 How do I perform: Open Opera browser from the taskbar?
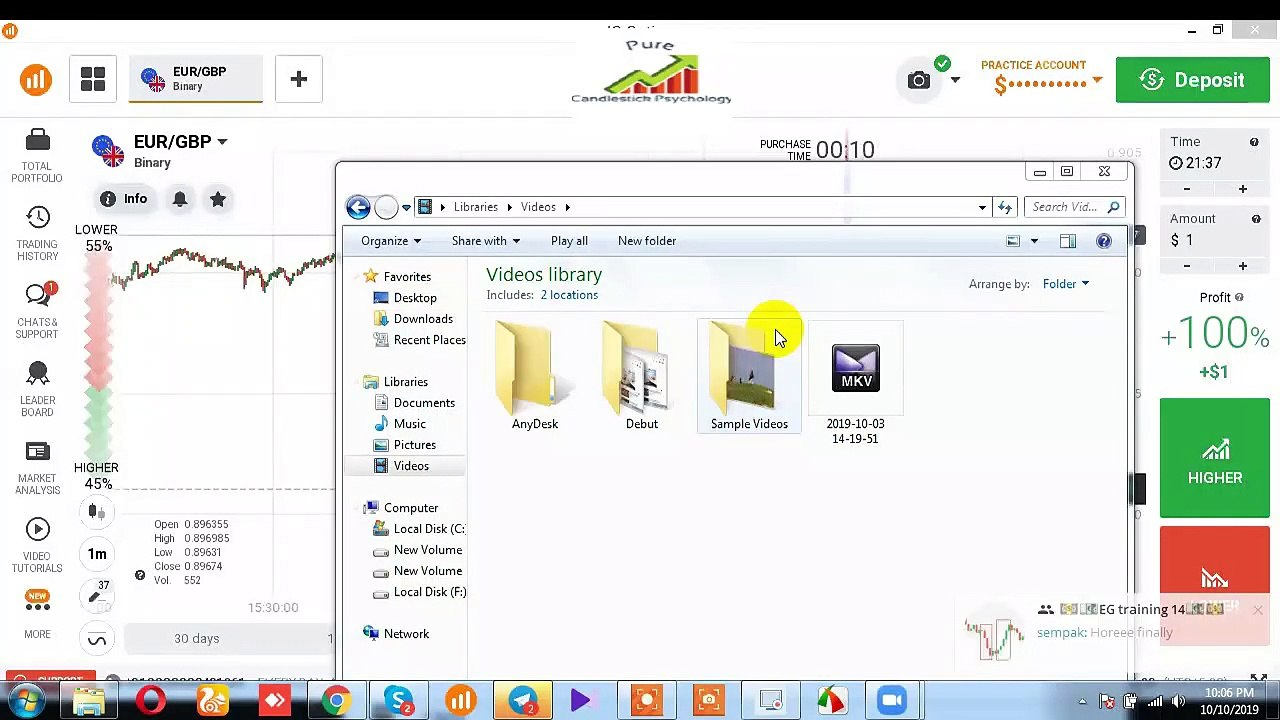pyautogui.click(x=151, y=701)
